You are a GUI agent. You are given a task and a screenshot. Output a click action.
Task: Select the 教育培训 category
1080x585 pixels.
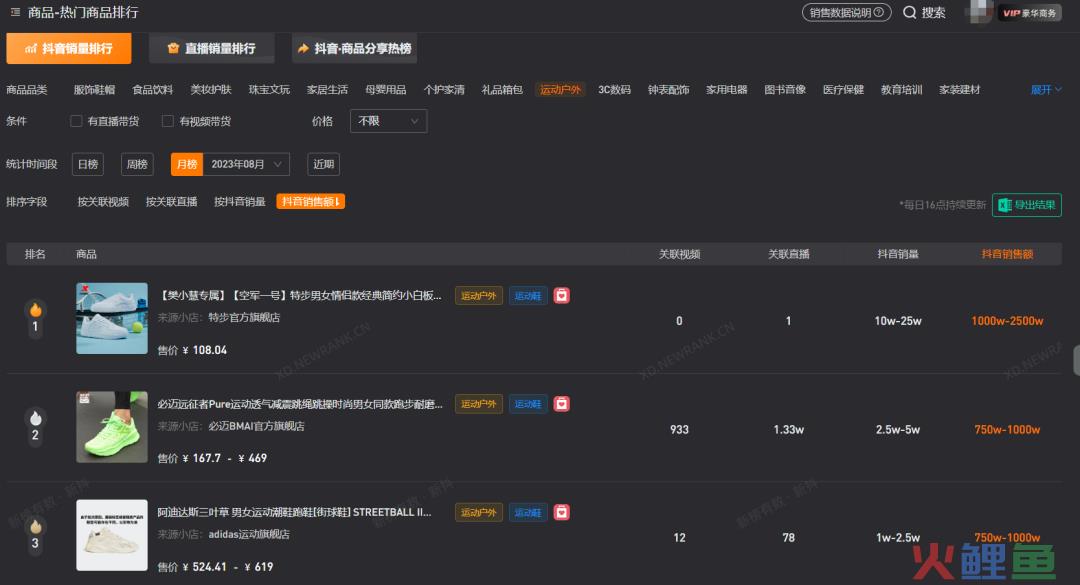click(902, 90)
